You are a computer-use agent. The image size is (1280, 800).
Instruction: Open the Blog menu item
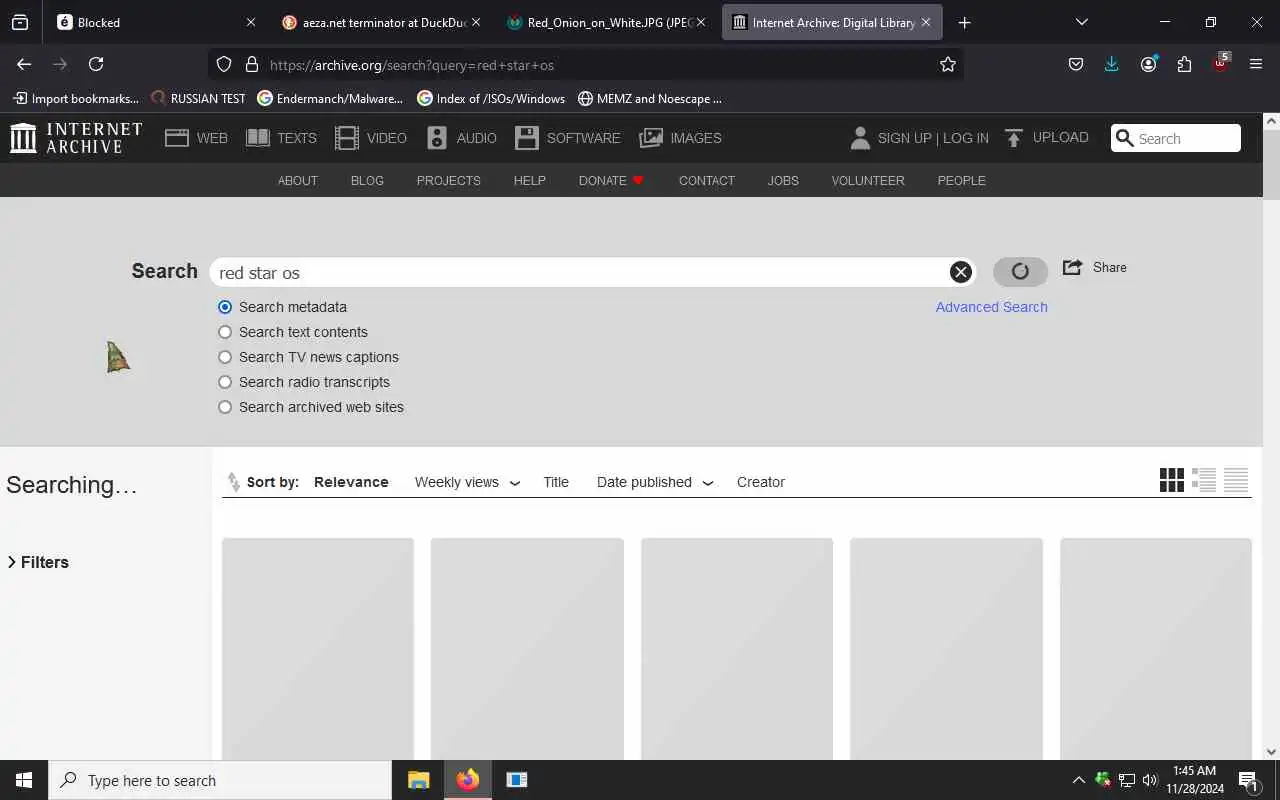[367, 180]
